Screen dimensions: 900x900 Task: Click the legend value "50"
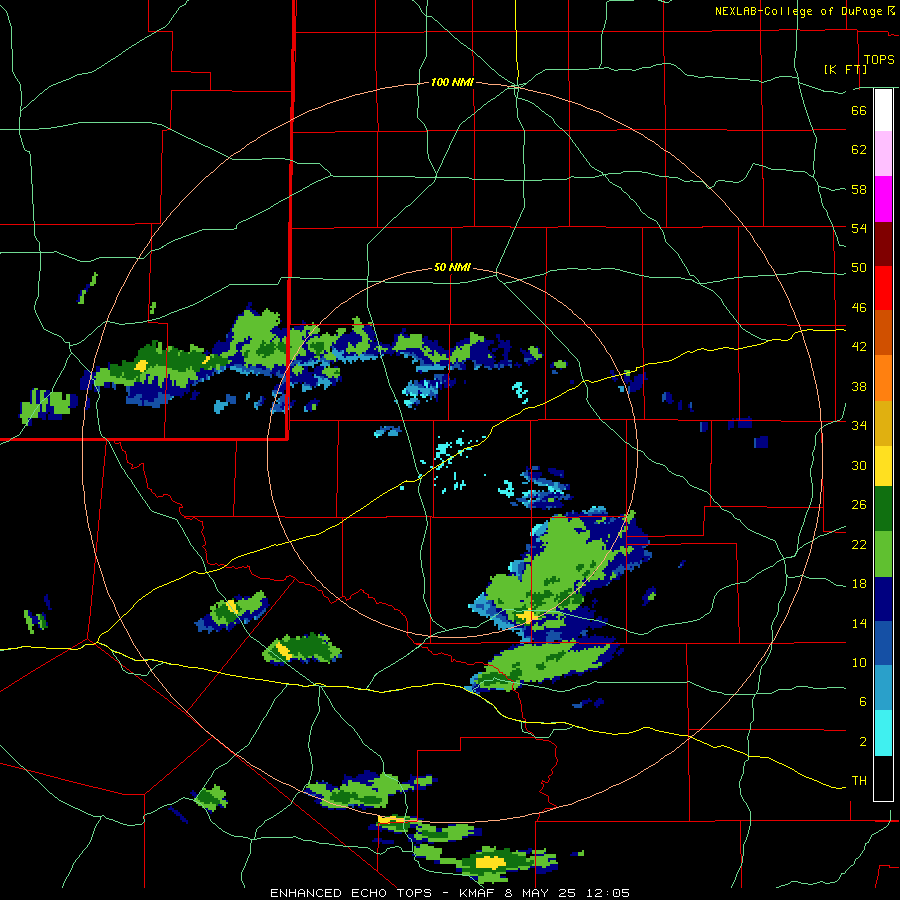click(x=859, y=267)
